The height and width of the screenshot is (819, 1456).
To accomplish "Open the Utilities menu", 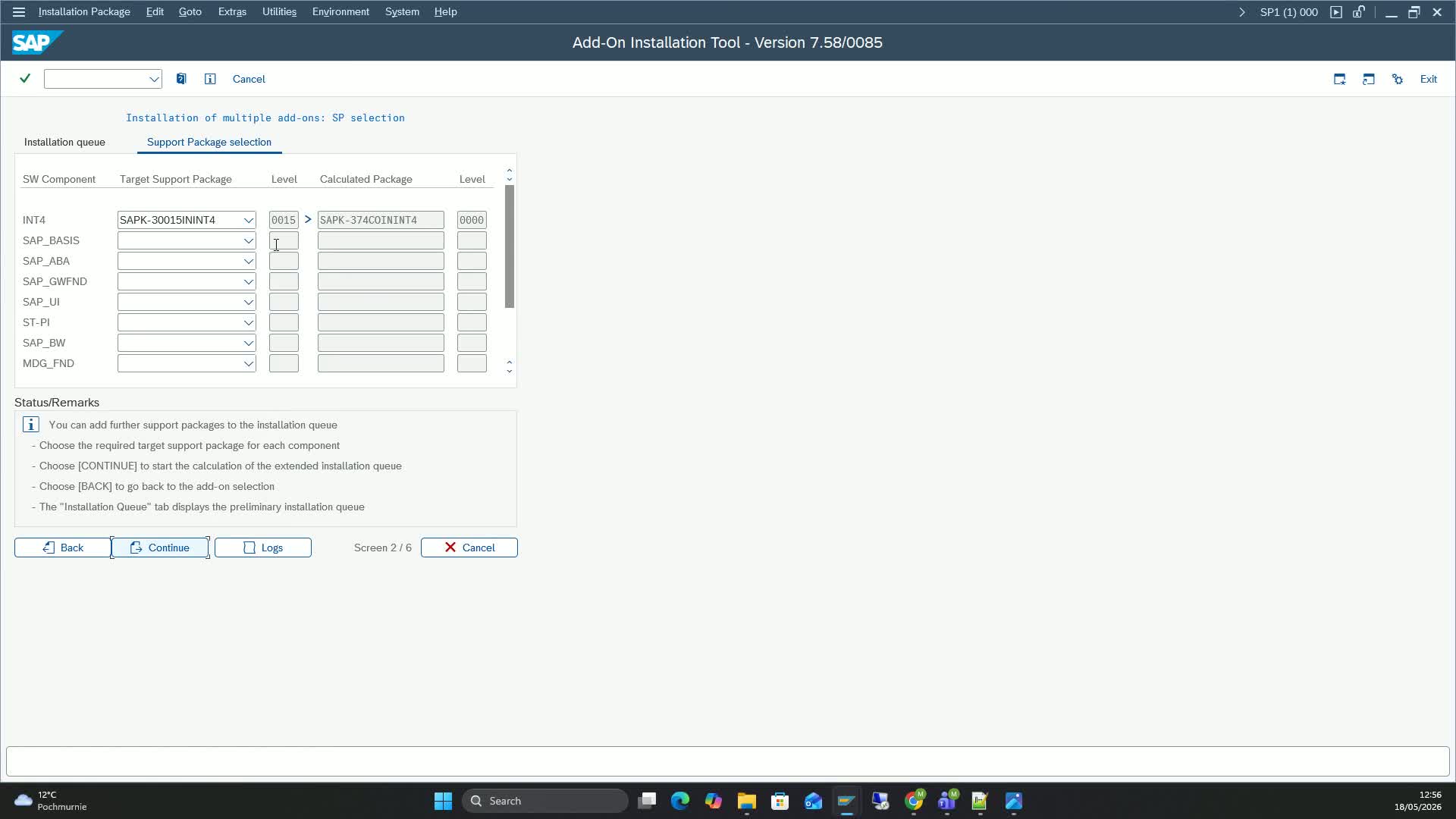I will point(279,12).
